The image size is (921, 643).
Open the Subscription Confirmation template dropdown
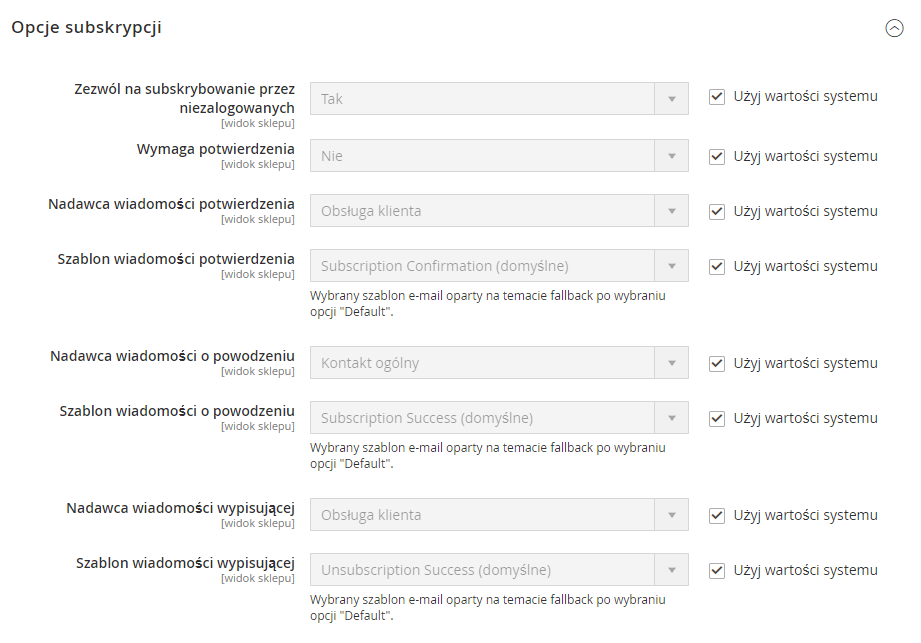[499, 266]
